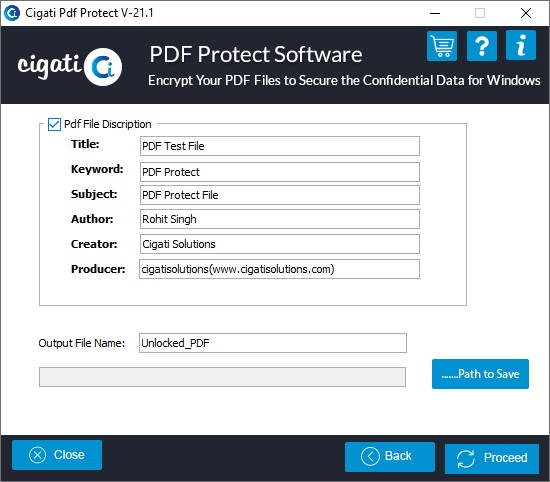Select the Producer field with cigatisolutions URL
This screenshot has width=550, height=482.
coord(279,269)
